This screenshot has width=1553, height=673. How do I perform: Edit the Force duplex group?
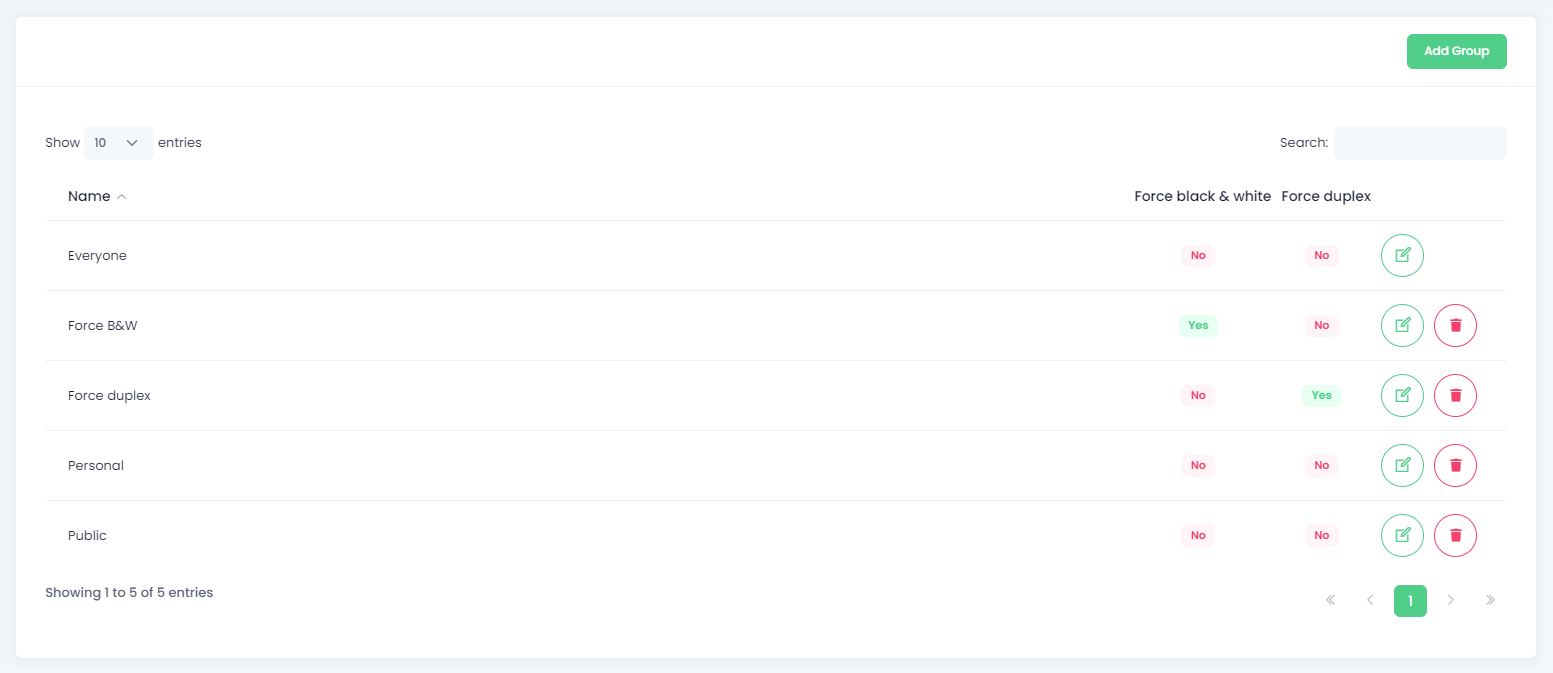1402,395
